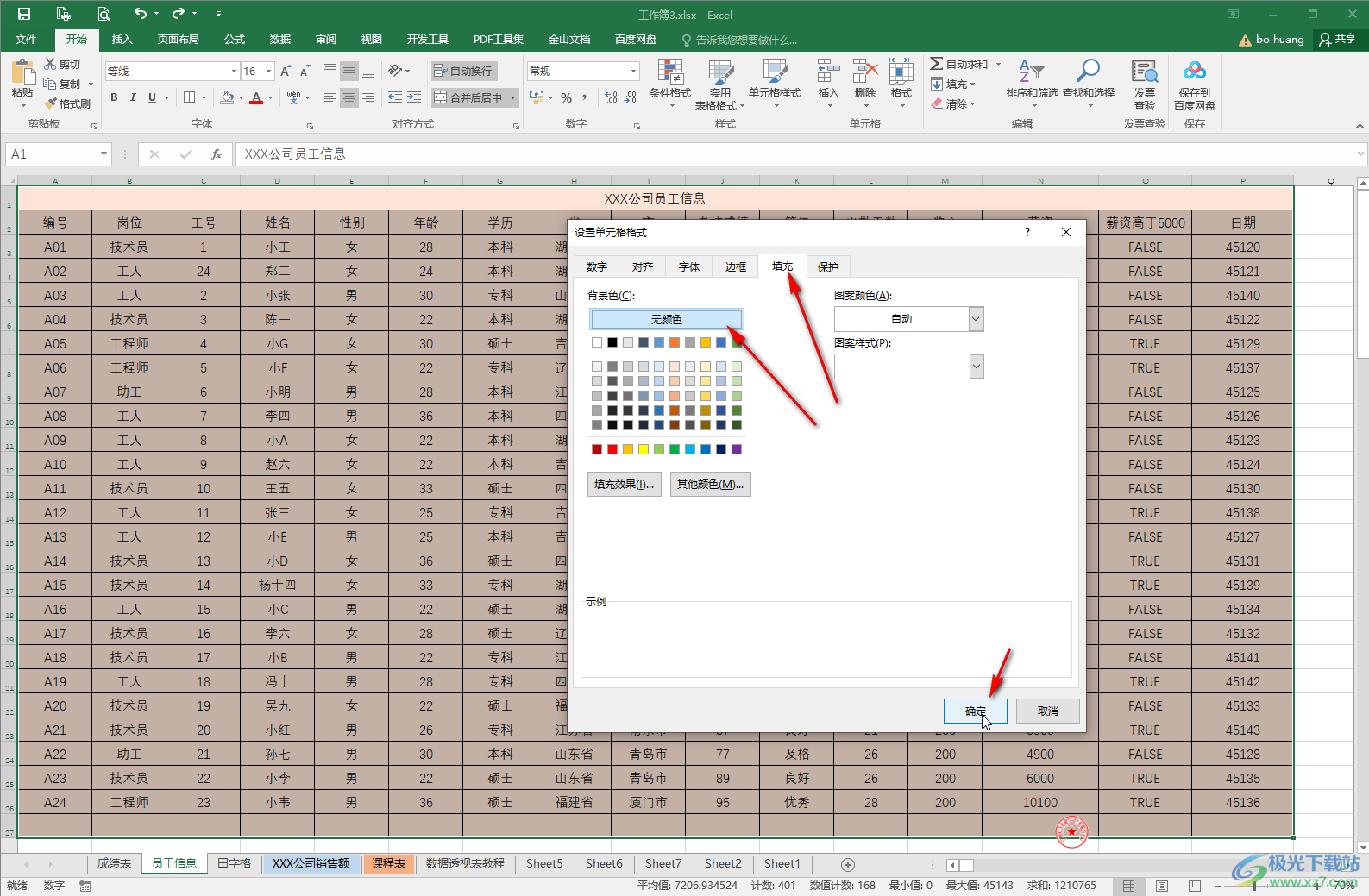Click the 填充效果 button
The width and height of the screenshot is (1369, 896).
click(x=625, y=484)
